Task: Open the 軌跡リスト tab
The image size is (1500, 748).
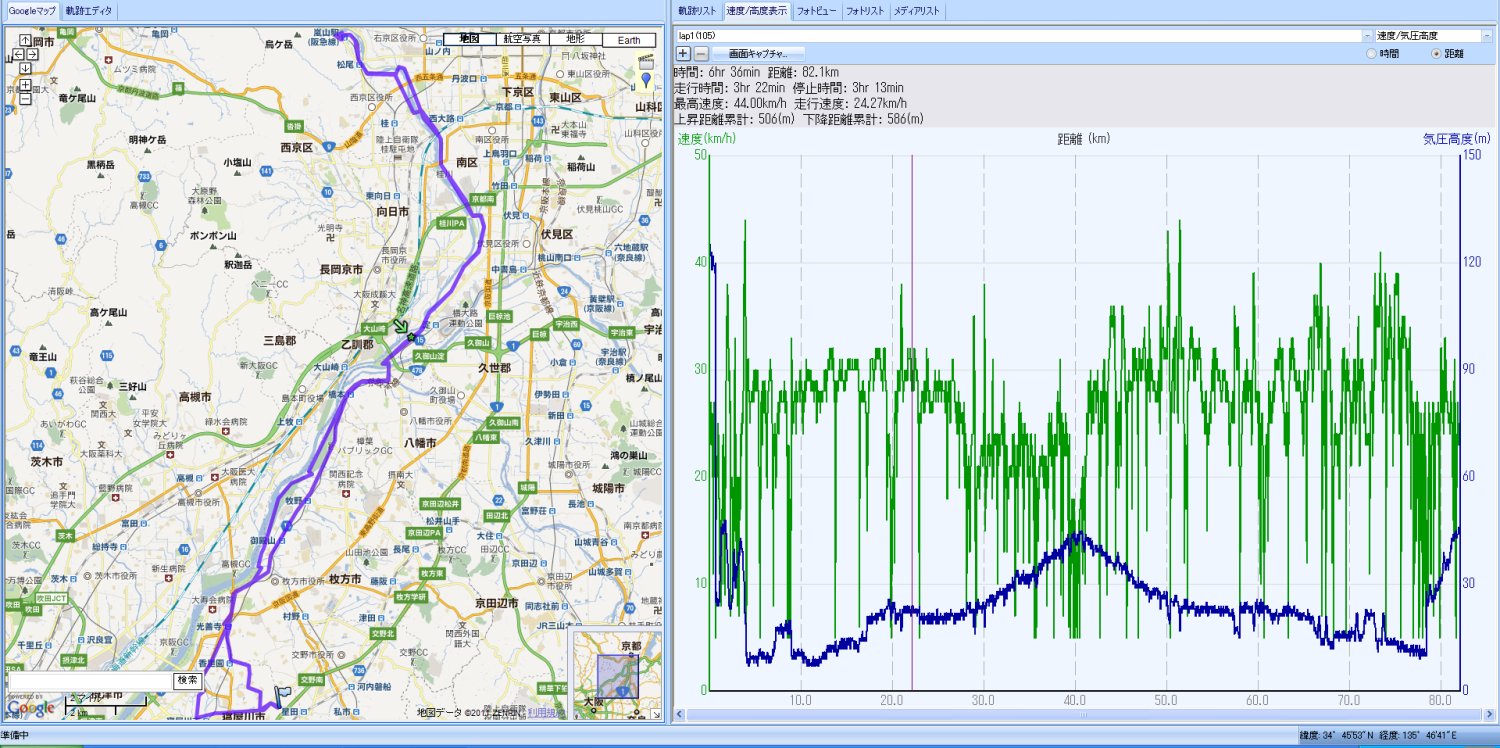Action: pos(698,11)
